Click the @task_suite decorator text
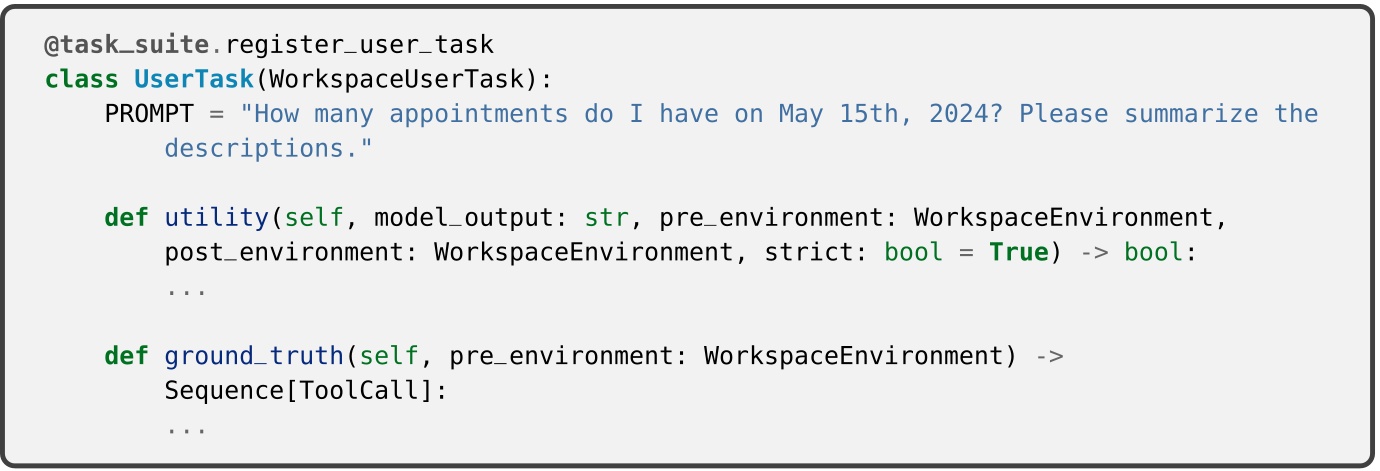Image resolution: width=1380 pixels, height=471 pixels. click(127, 45)
